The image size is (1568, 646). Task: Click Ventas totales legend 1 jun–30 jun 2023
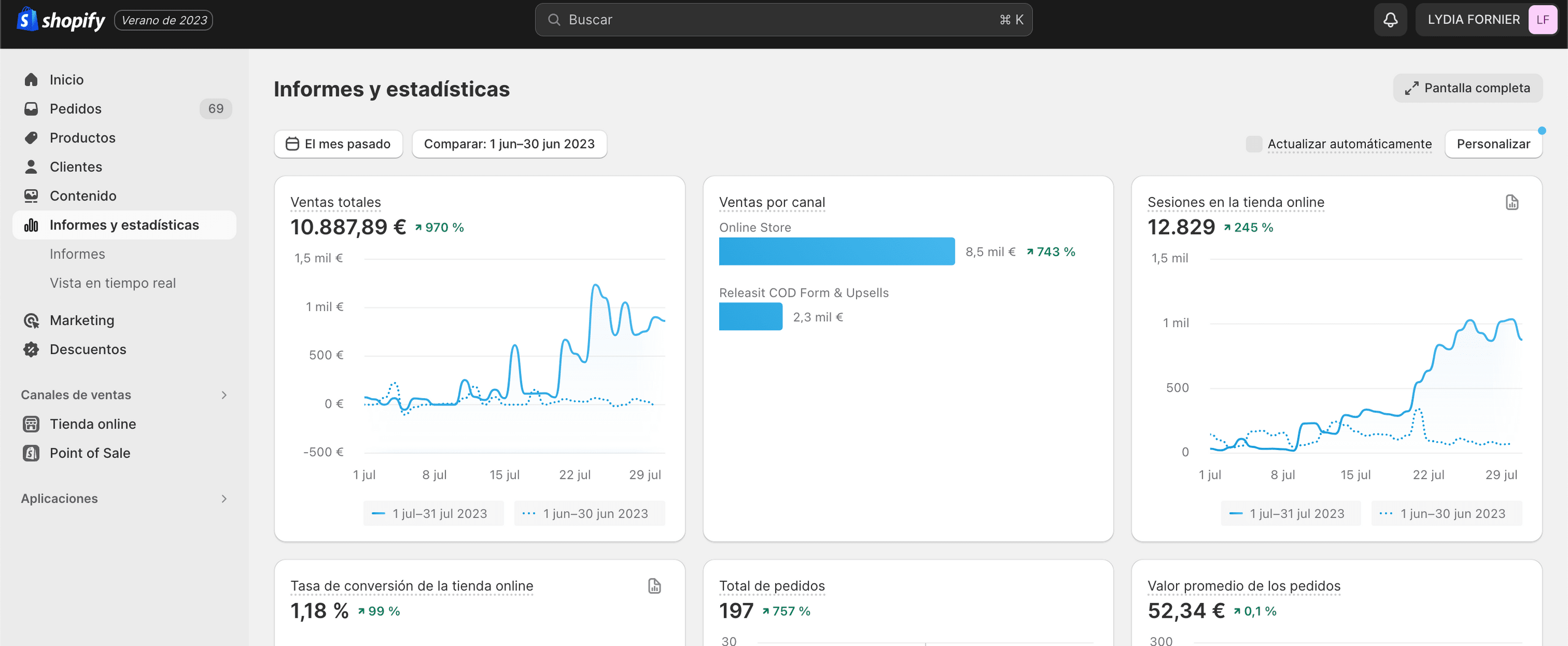click(x=589, y=513)
